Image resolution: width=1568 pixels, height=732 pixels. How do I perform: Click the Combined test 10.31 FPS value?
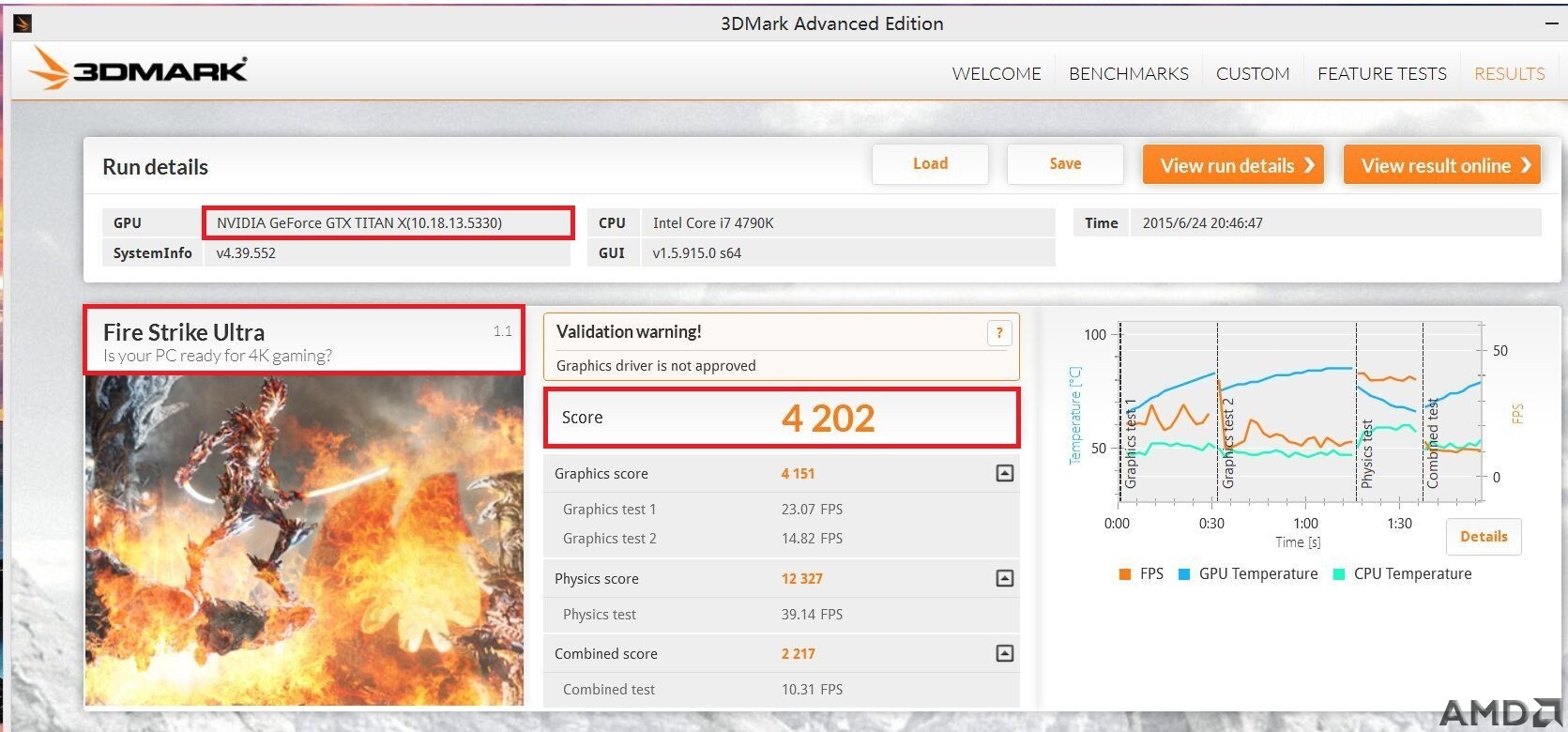point(812,690)
